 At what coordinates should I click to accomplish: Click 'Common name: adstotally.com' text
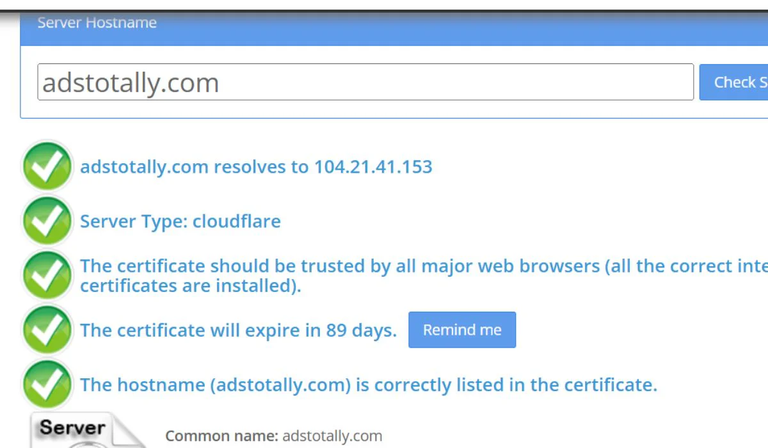tap(273, 436)
